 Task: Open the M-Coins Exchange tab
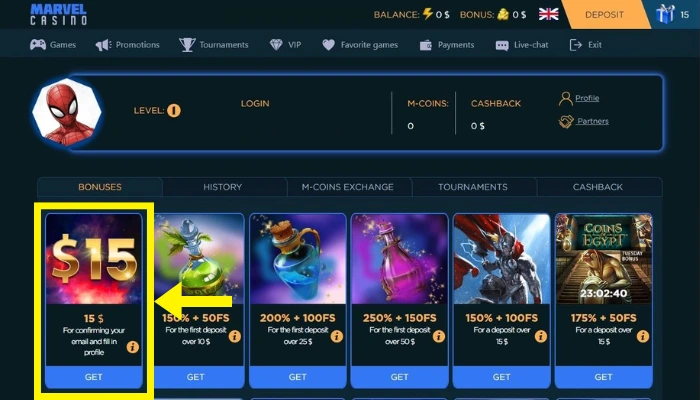347,187
